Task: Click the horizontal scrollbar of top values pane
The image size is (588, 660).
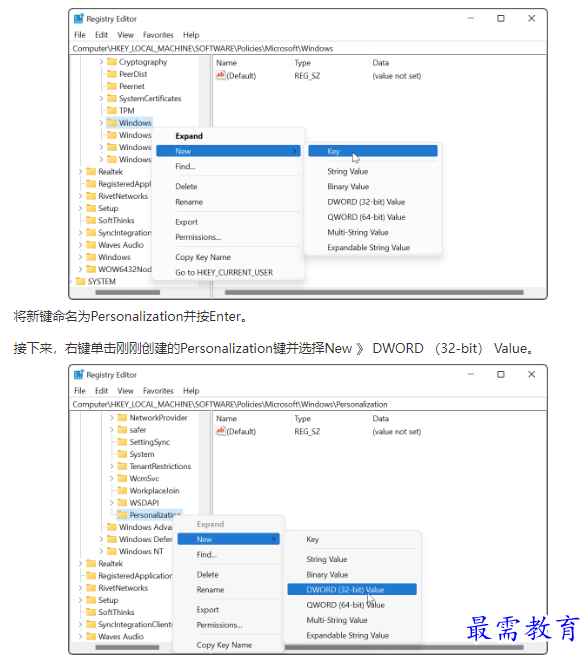Action: 374,292
